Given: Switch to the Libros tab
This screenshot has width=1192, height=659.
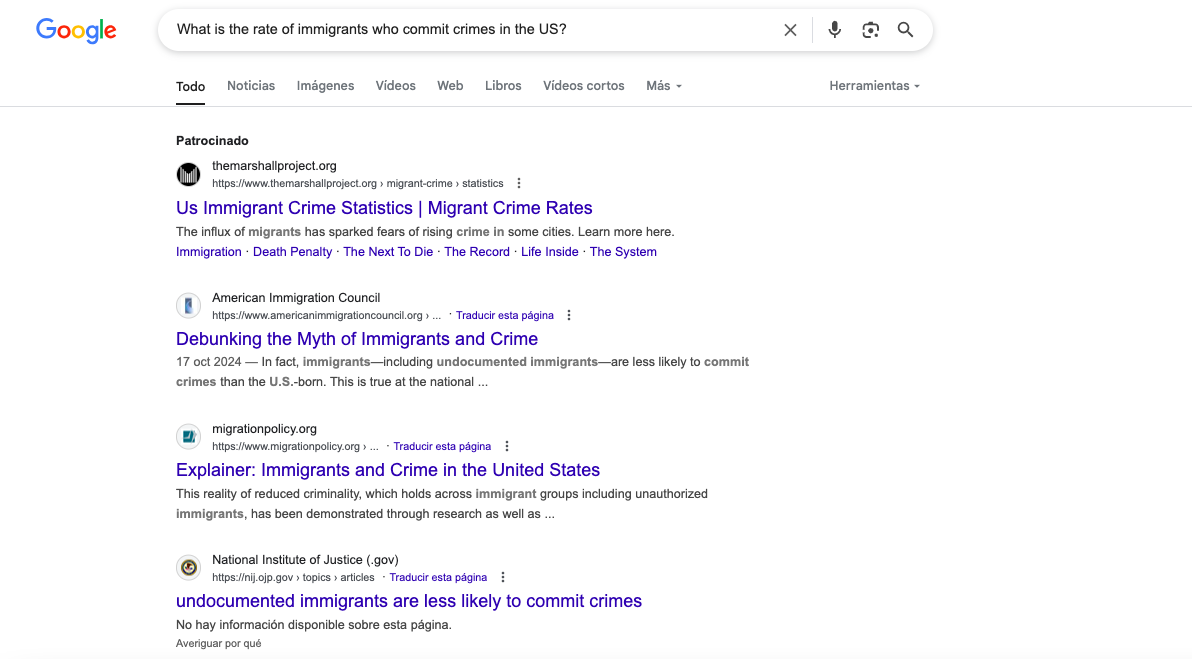Looking at the screenshot, I should pyautogui.click(x=503, y=86).
